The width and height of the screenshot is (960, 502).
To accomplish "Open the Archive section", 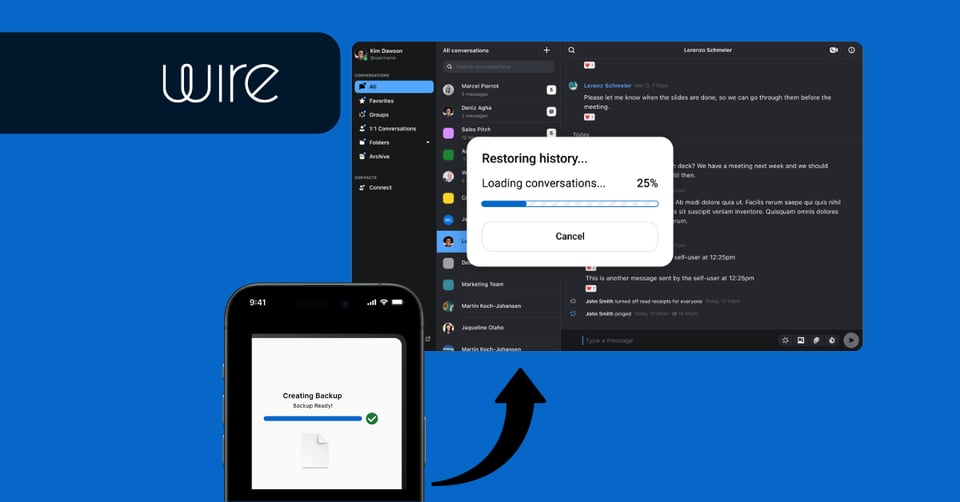I will 379,157.
